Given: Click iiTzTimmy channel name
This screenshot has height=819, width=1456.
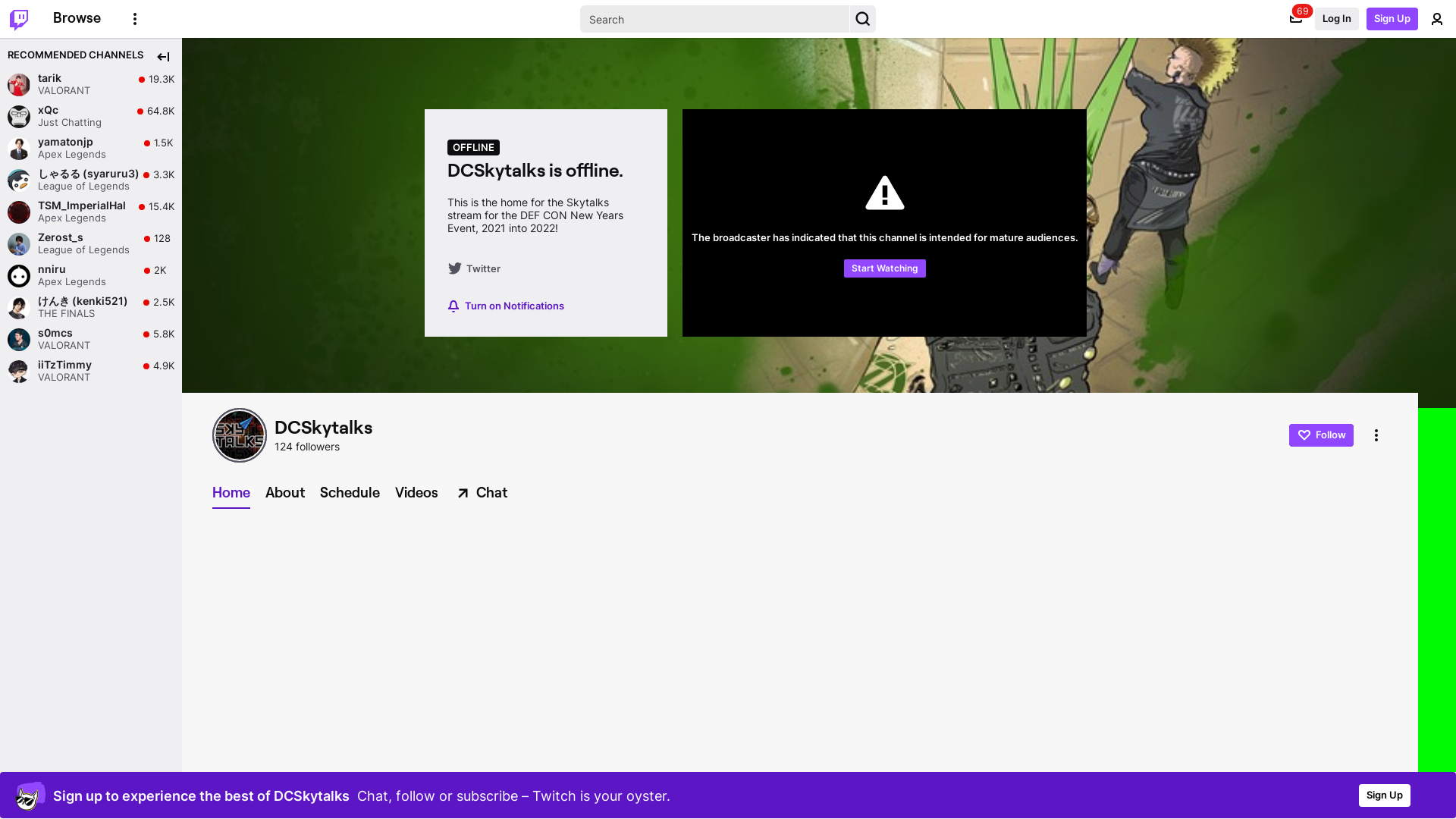Looking at the screenshot, I should (64, 365).
